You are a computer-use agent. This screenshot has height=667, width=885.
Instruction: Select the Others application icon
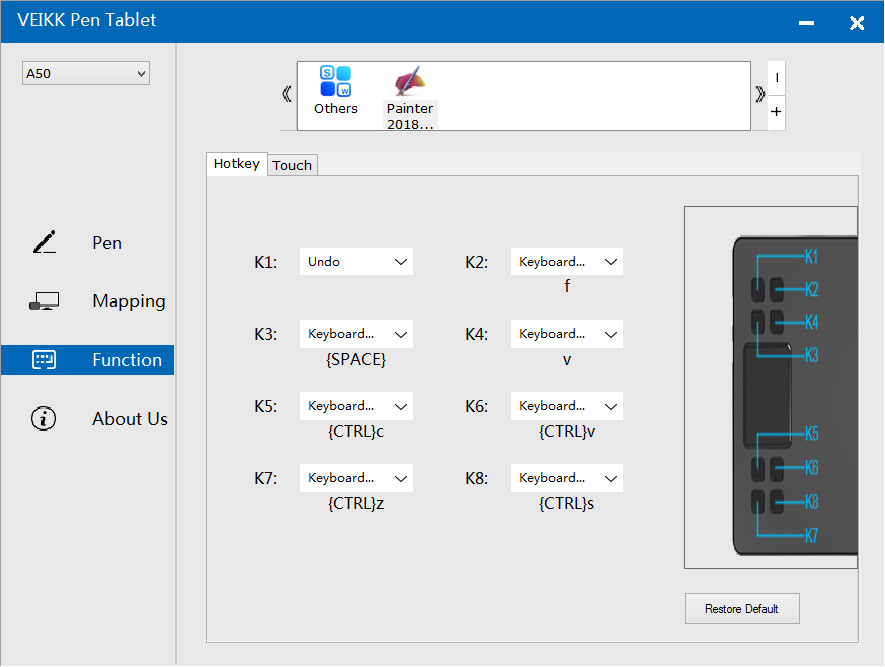coord(335,82)
